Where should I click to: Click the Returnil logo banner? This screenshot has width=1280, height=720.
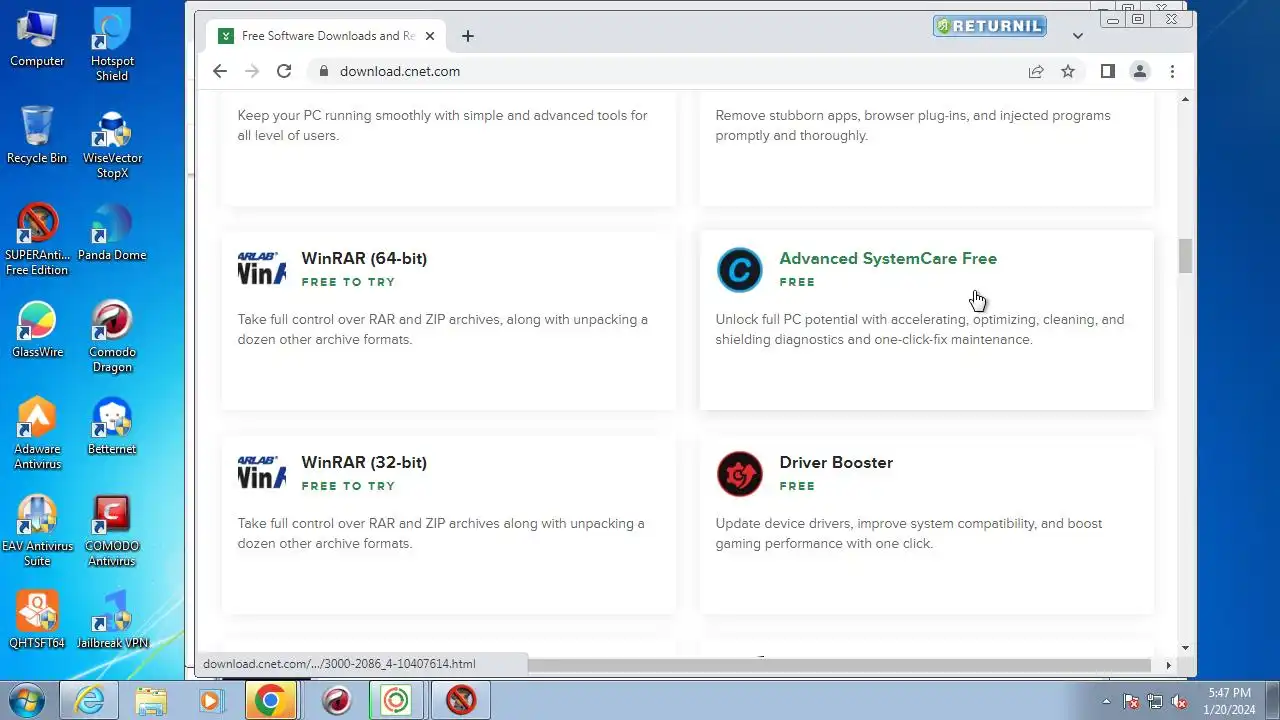pyautogui.click(x=989, y=26)
